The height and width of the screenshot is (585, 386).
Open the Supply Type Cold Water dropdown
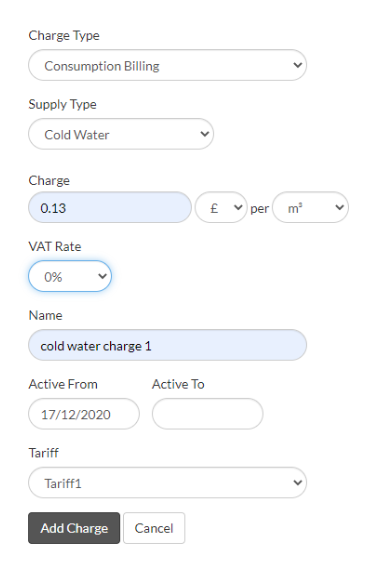pyautogui.click(x=121, y=134)
